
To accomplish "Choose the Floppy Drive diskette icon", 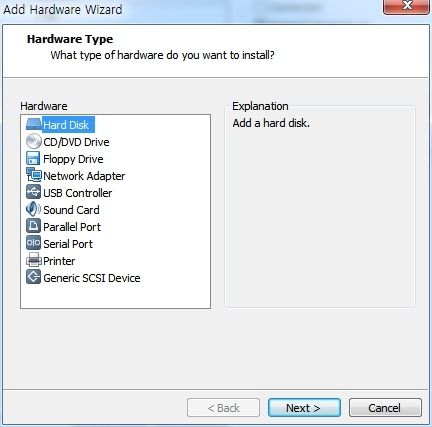I will click(34, 158).
